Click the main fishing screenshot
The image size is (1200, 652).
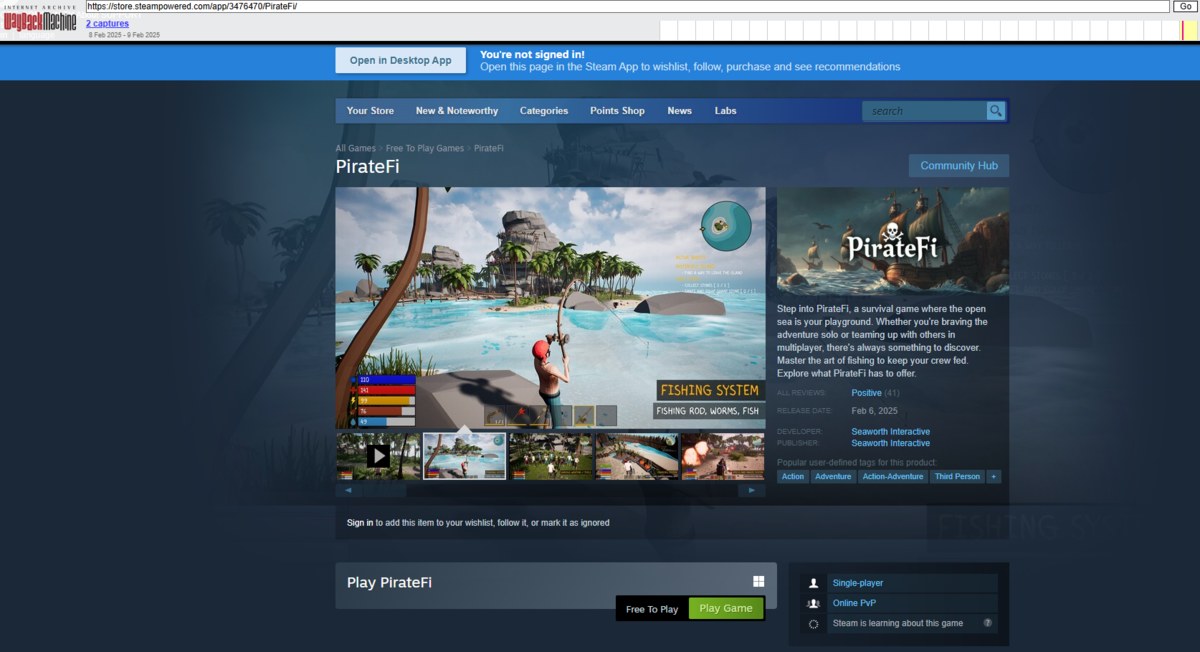(x=550, y=308)
